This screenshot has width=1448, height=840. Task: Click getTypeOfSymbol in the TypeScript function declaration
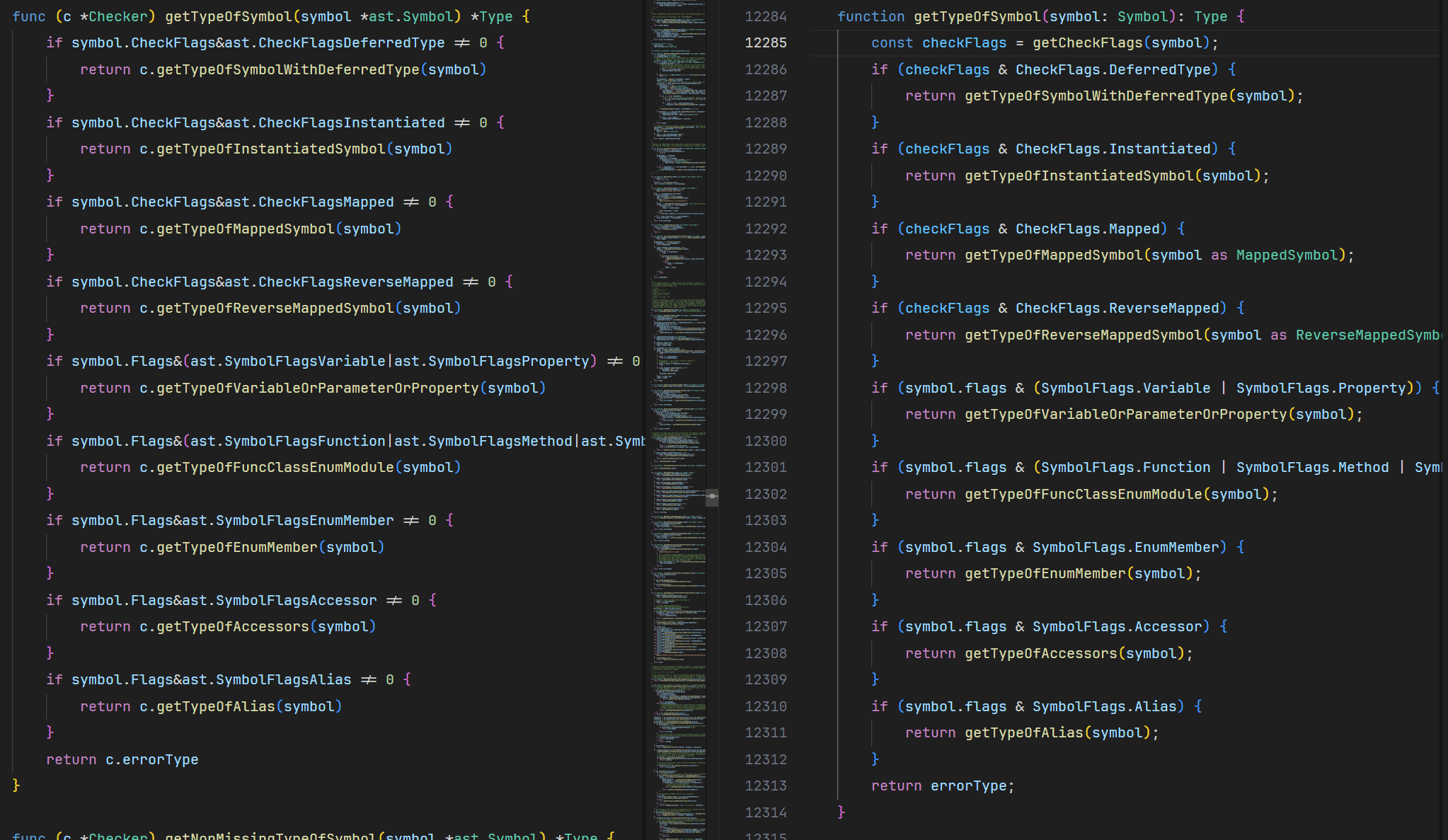pos(977,16)
